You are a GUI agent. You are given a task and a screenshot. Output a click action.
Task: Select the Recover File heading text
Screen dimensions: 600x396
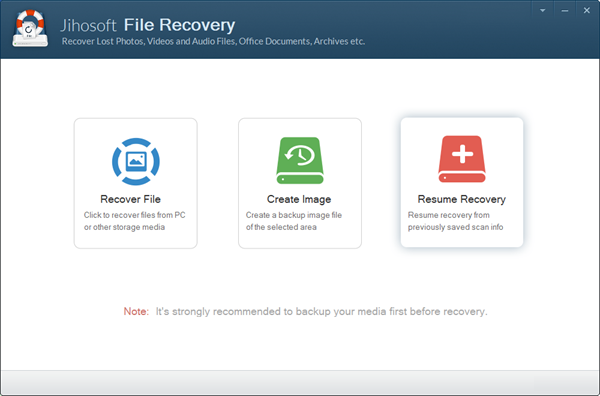(130, 199)
